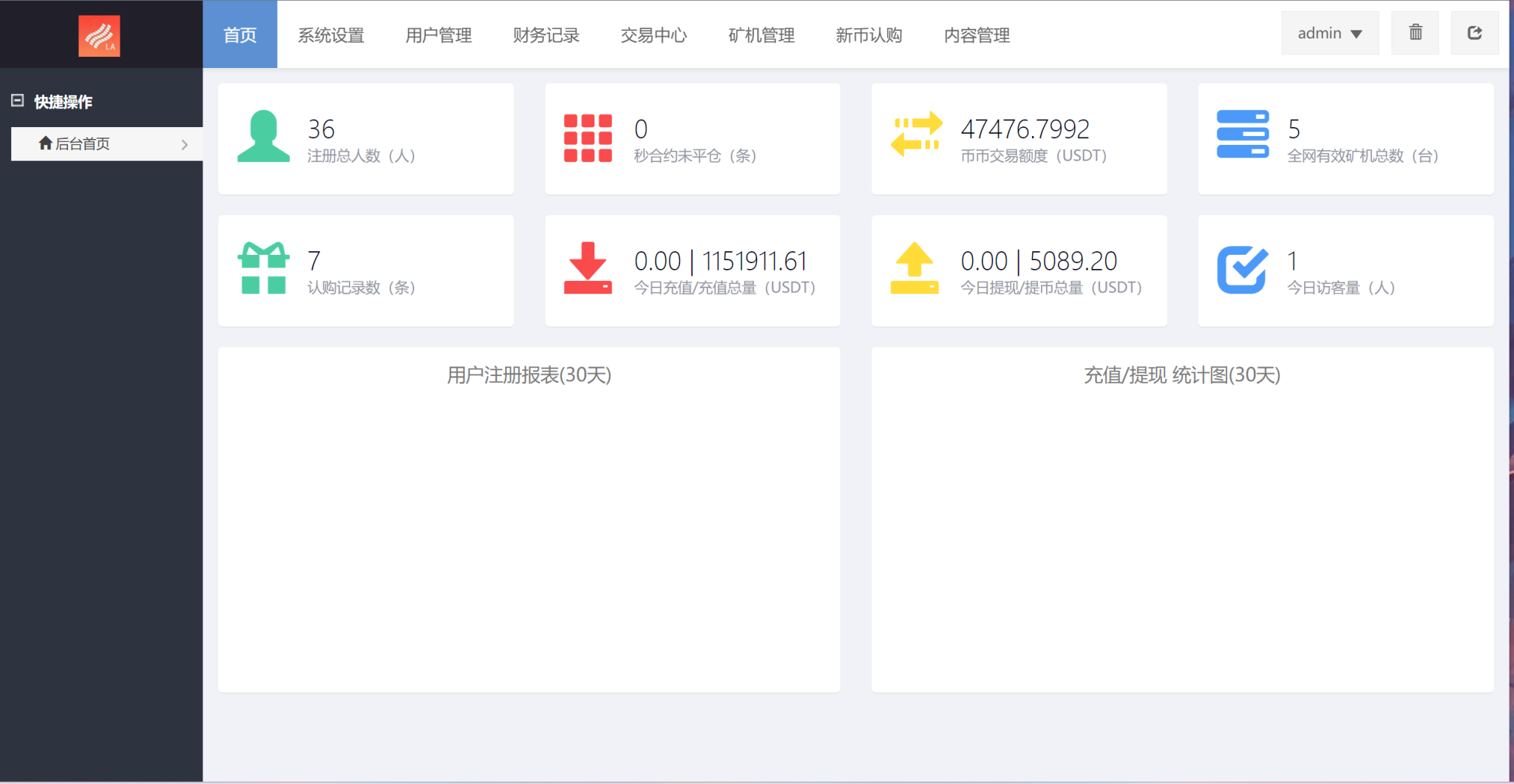Expand the 后台首页 sidebar entry chevron
Viewport: 1514px width, 784px height.
(x=185, y=144)
